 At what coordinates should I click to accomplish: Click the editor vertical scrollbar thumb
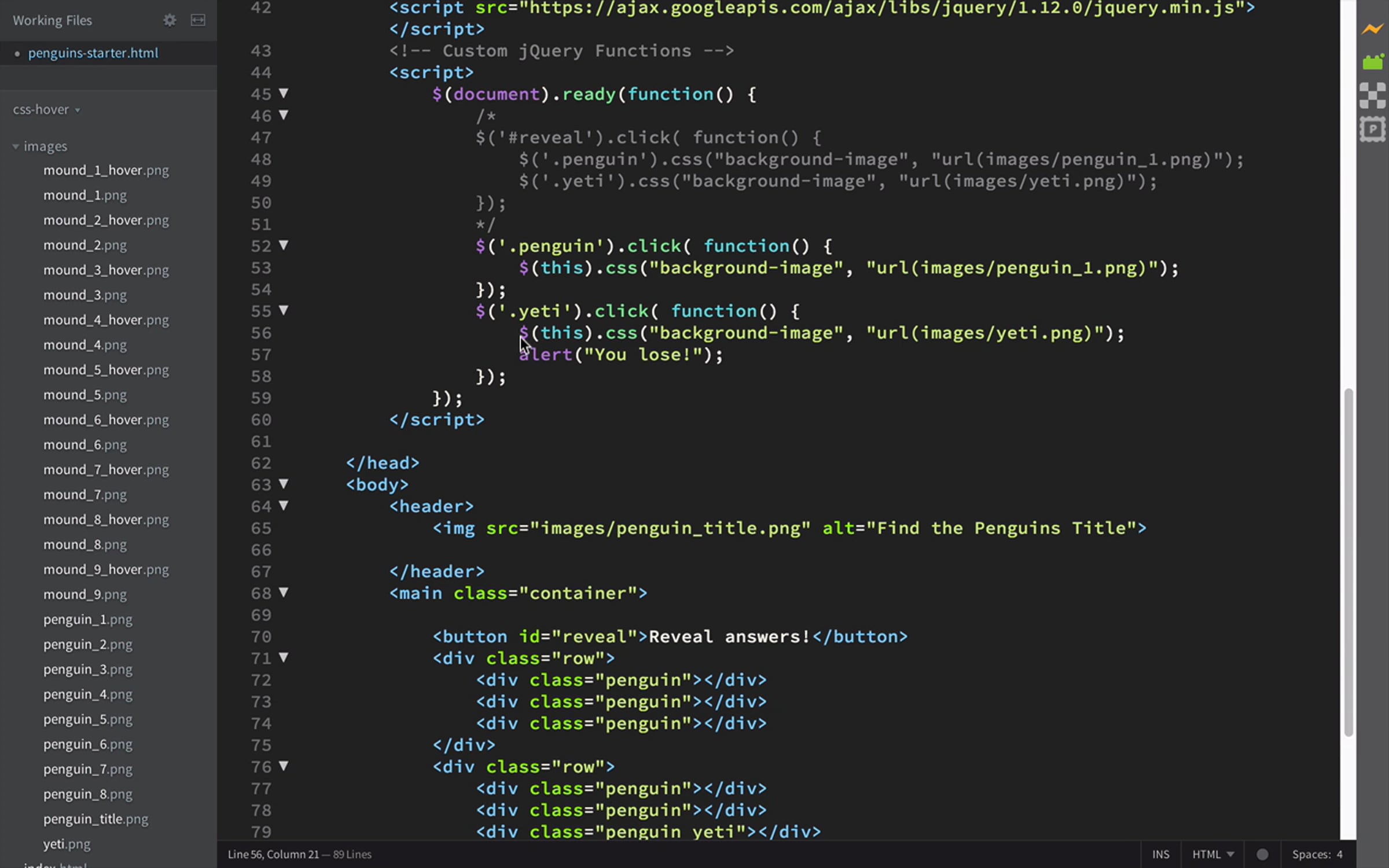tap(1348, 561)
